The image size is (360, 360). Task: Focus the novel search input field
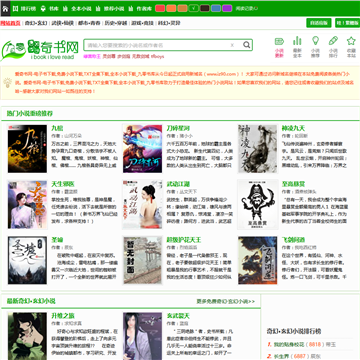coord(157,45)
